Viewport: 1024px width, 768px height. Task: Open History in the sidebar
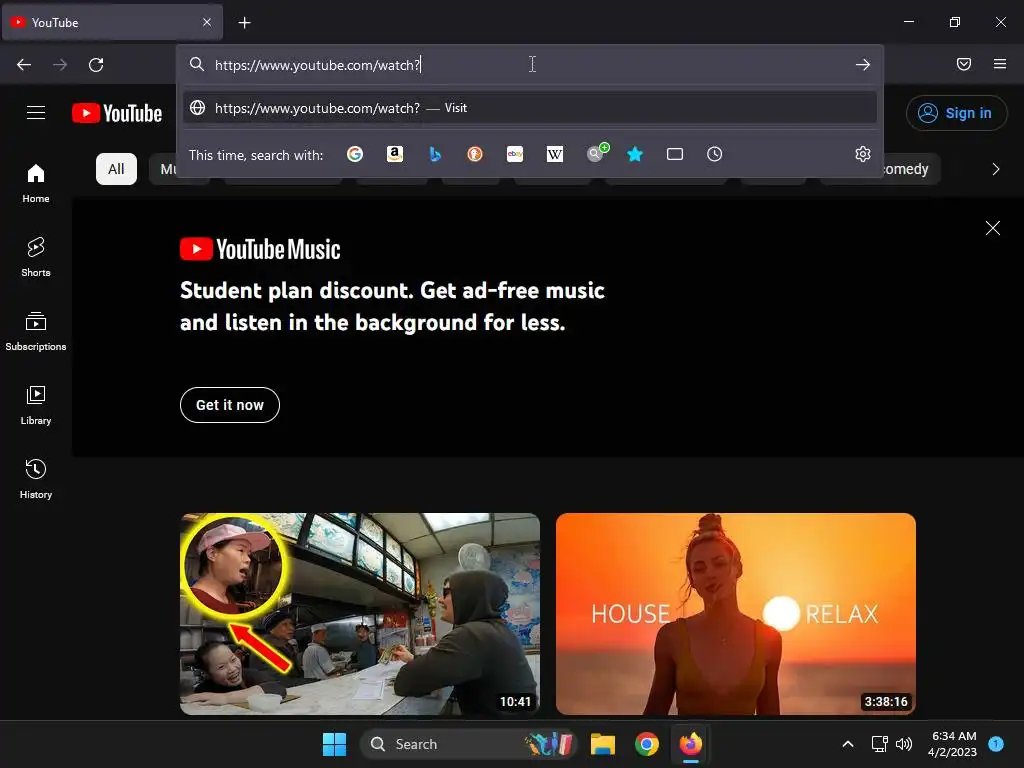coord(36,479)
